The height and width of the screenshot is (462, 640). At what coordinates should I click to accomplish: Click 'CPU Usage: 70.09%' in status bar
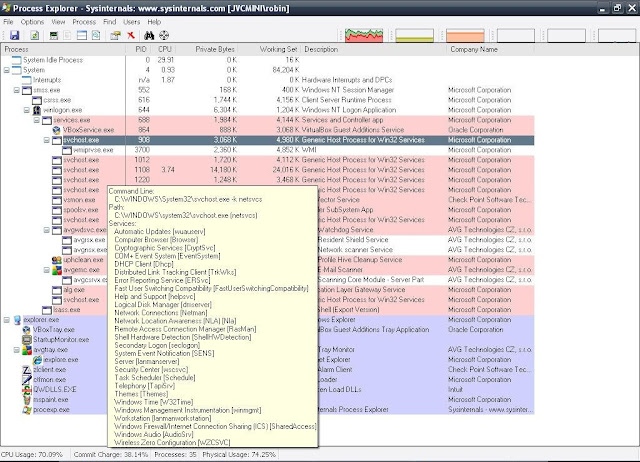point(32,455)
